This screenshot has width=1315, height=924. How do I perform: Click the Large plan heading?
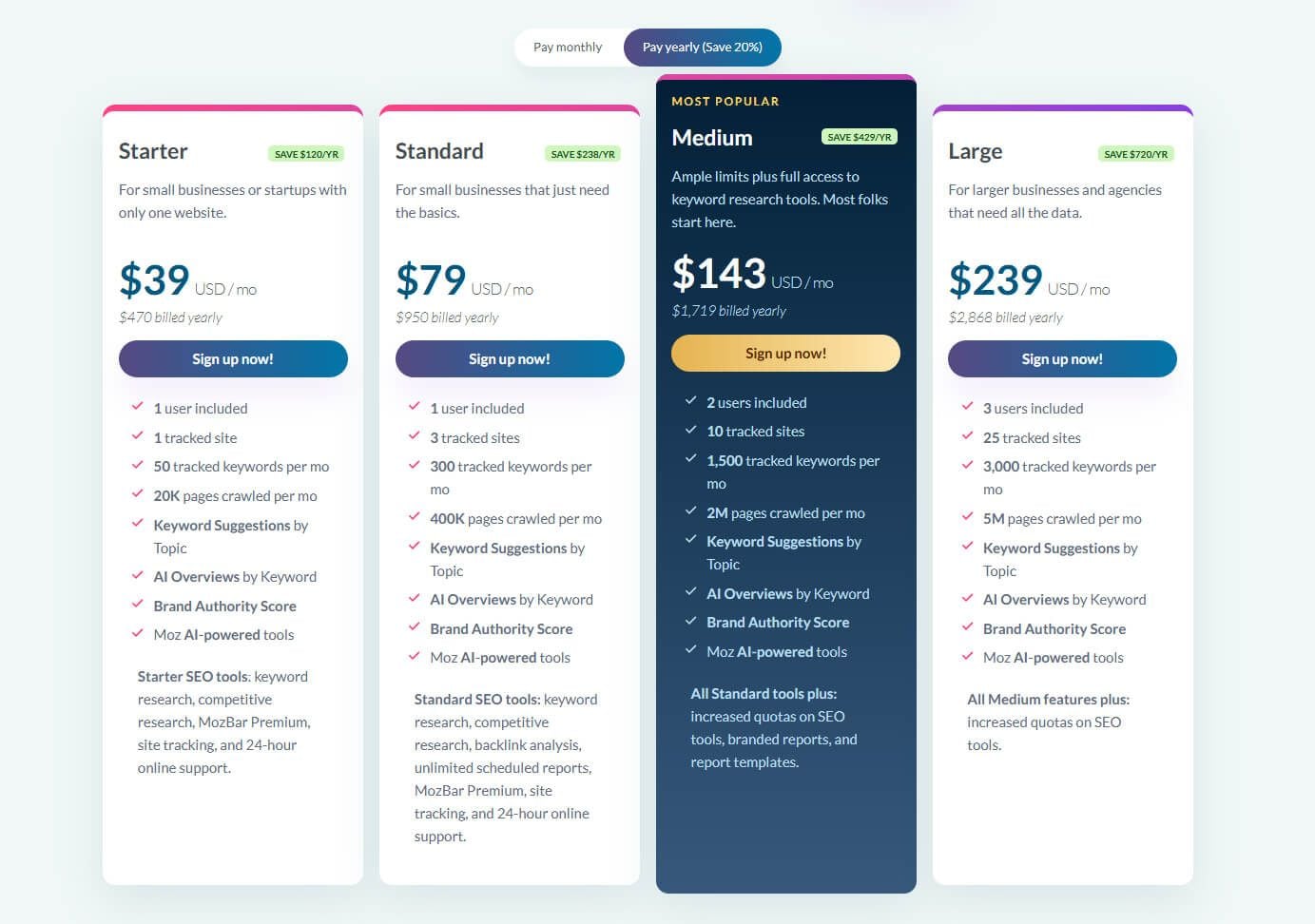[975, 150]
